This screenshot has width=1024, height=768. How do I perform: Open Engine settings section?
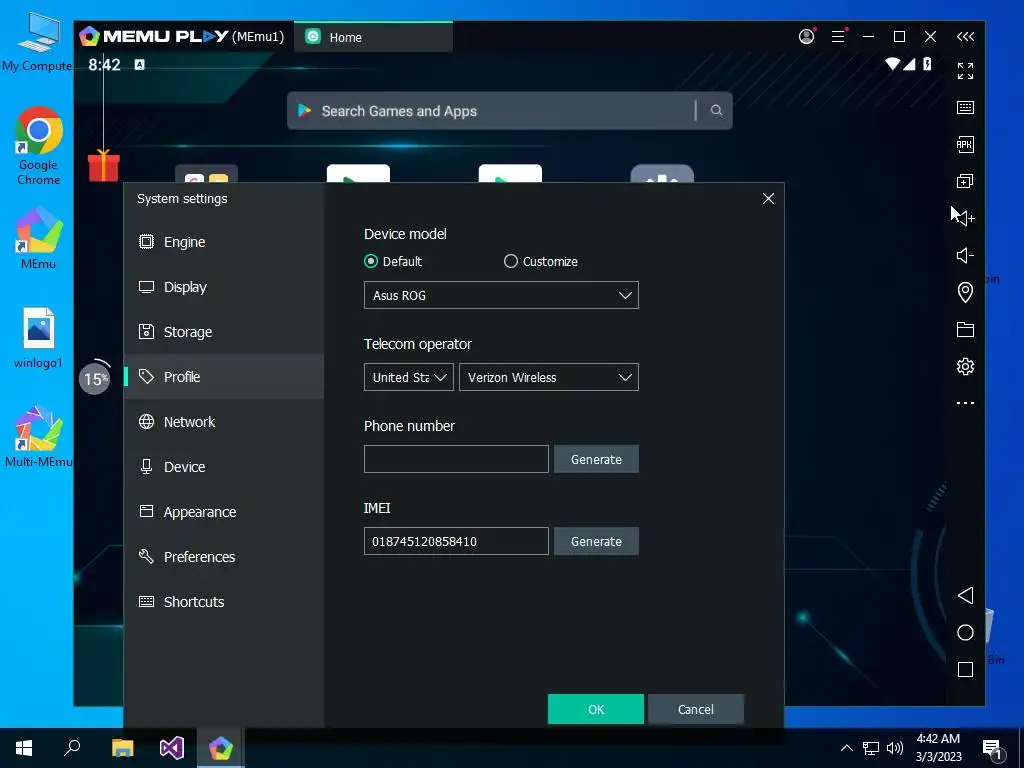[x=224, y=242]
